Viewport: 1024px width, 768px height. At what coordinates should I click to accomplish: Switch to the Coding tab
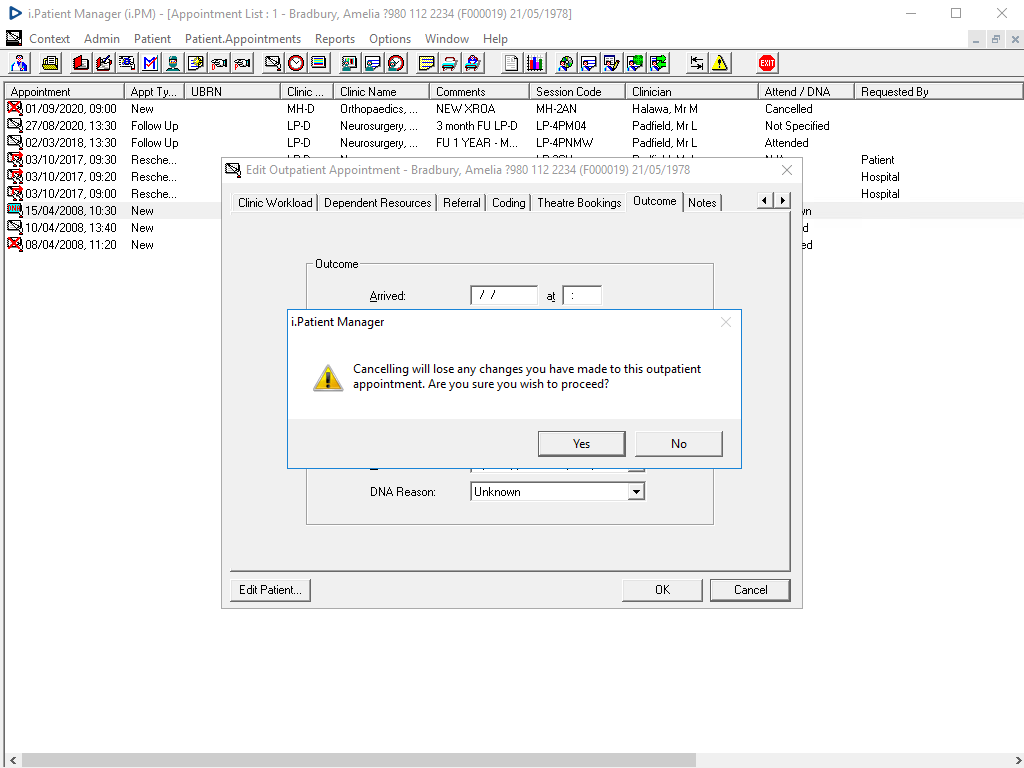(509, 203)
